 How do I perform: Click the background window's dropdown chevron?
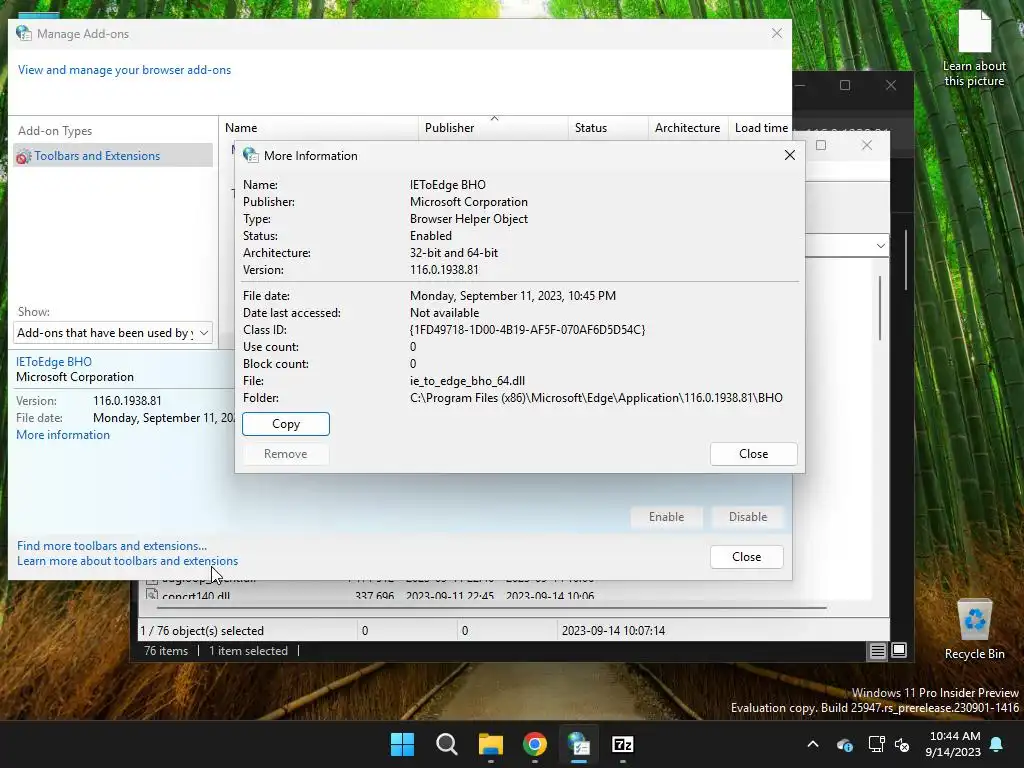[880, 246]
